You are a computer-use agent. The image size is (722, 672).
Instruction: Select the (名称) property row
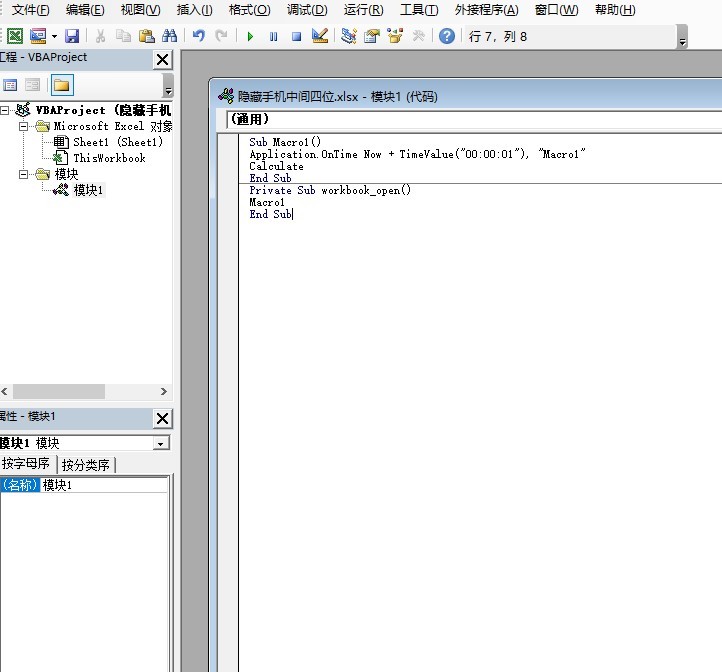click(x=19, y=485)
